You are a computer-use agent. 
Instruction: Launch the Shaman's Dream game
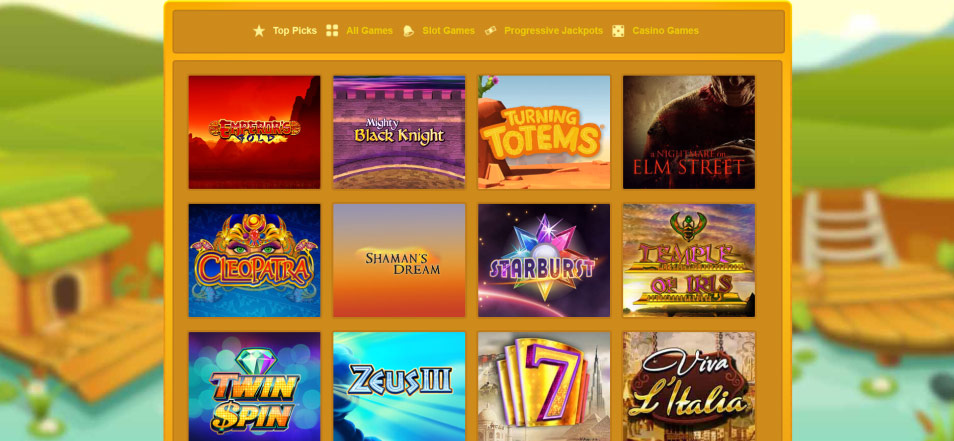point(399,260)
